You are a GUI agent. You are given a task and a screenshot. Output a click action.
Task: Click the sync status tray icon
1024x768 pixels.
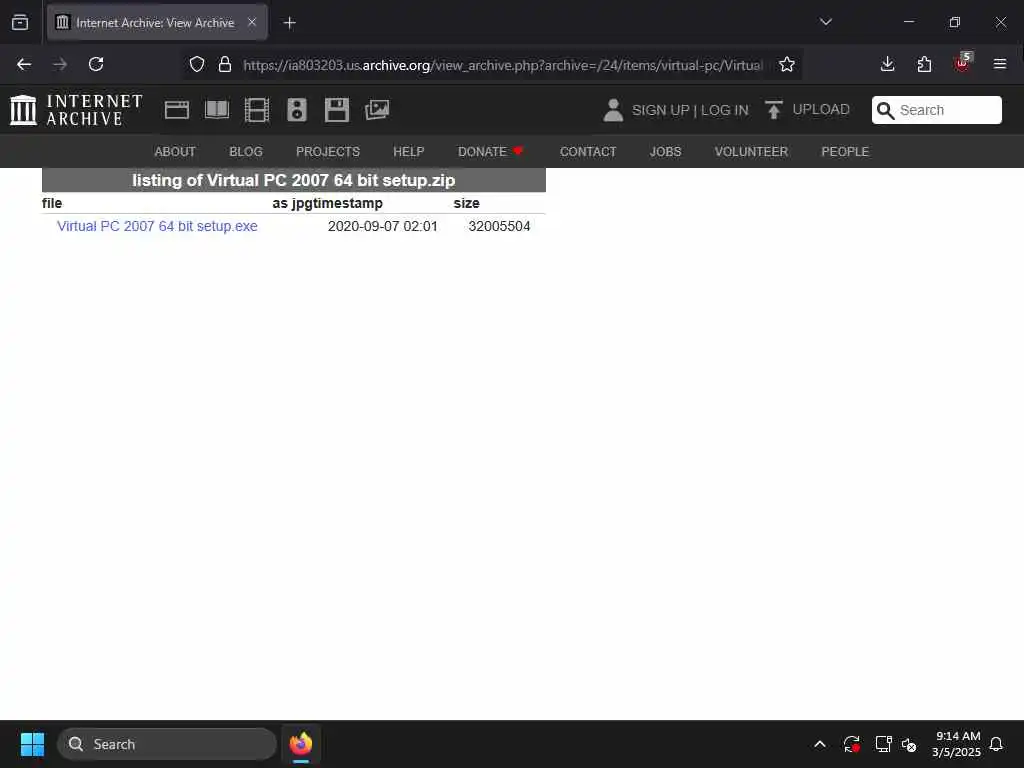click(x=852, y=744)
